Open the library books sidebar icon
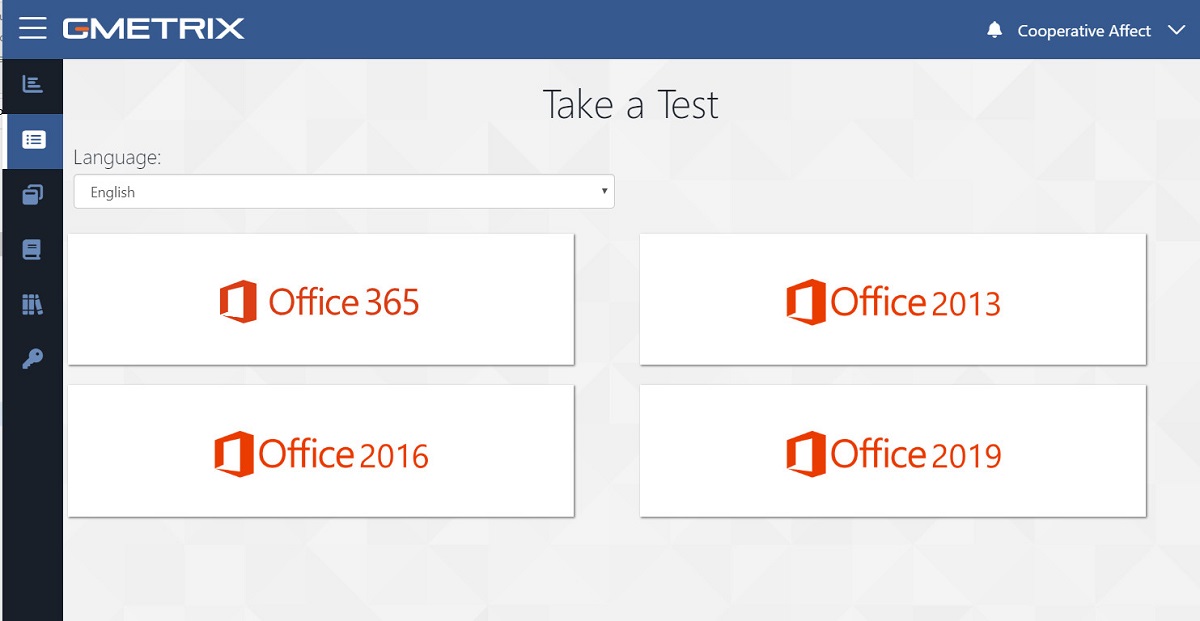The width and height of the screenshot is (1200, 621). [32, 304]
